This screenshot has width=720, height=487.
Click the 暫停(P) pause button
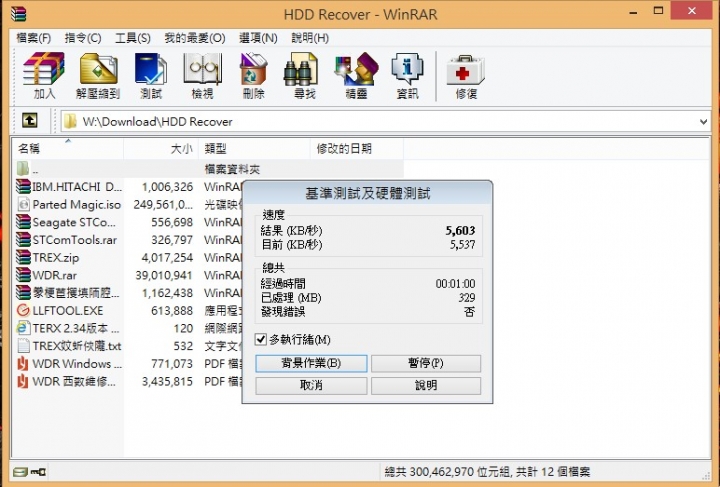tap(426, 364)
